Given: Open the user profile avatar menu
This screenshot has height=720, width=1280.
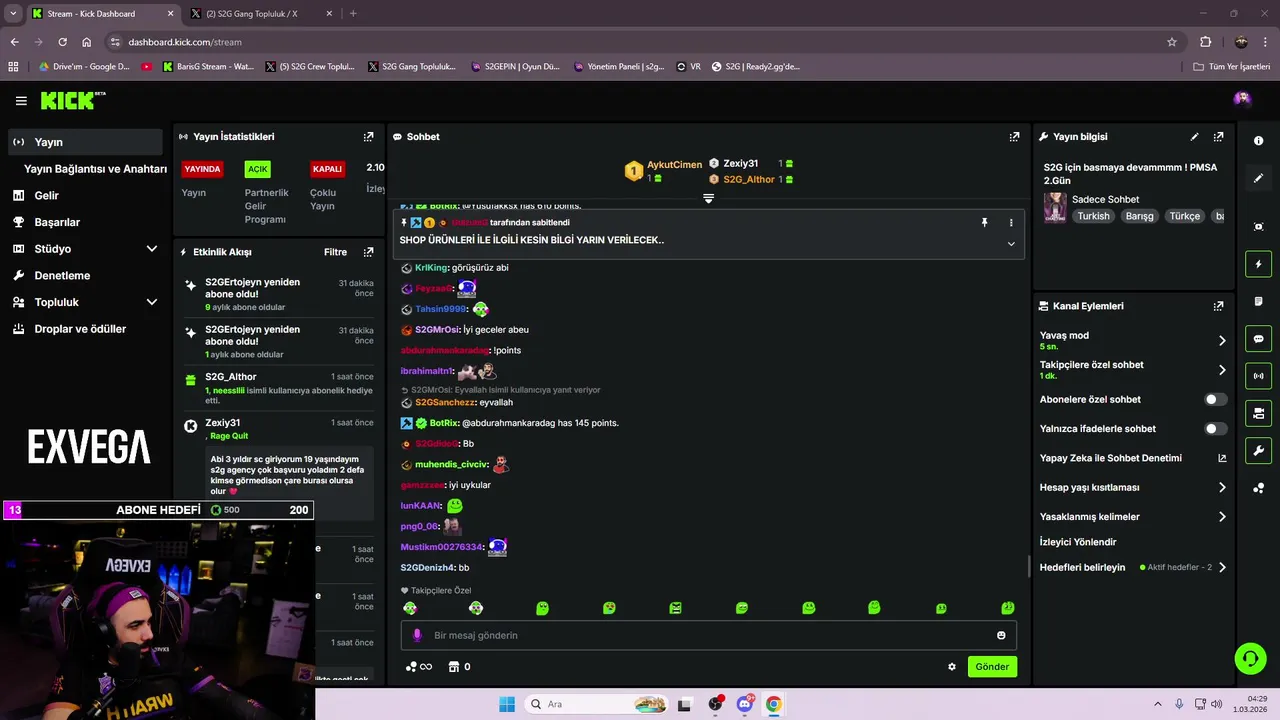Looking at the screenshot, I should [x=1242, y=99].
